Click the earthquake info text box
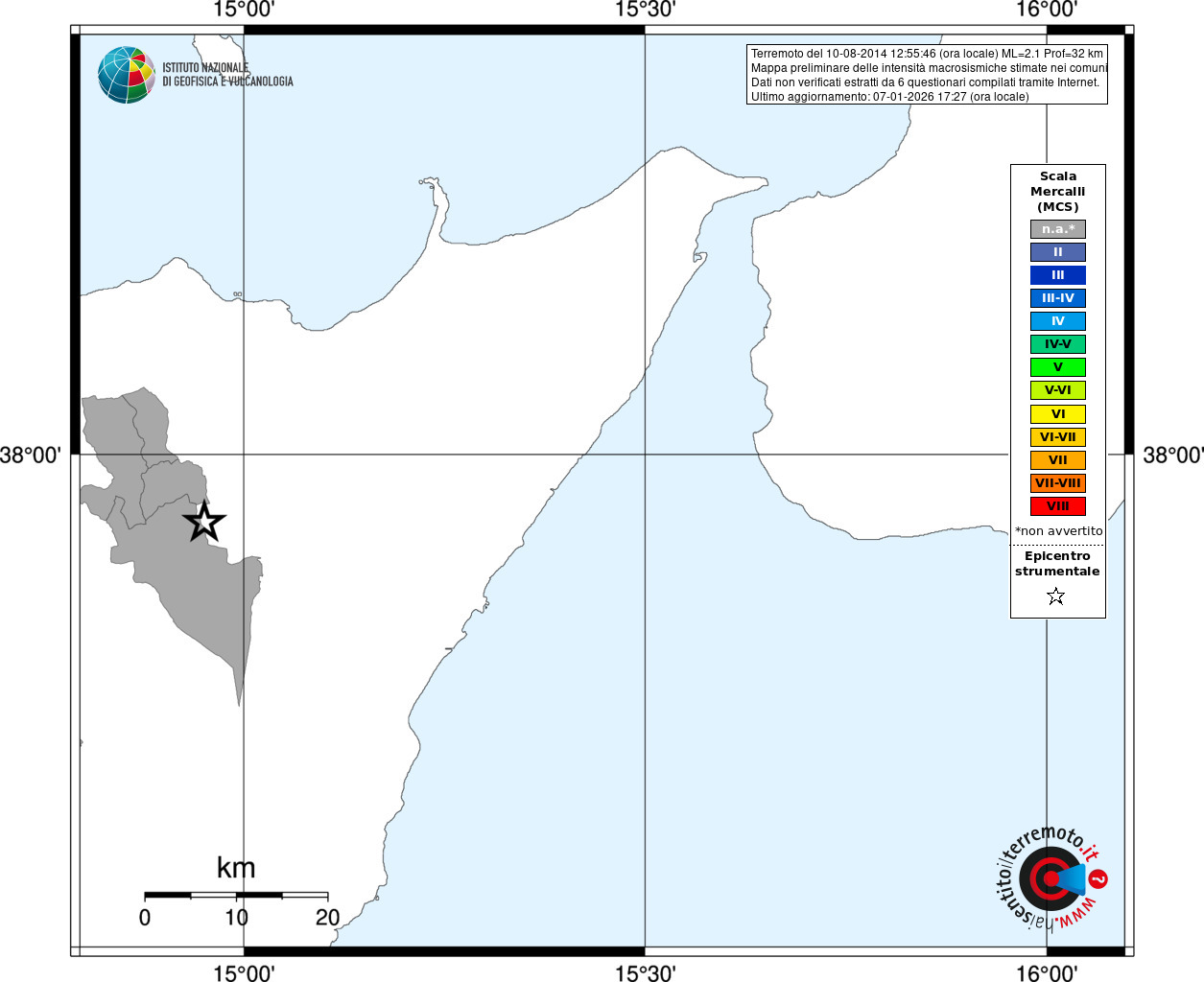Image resolution: width=1204 pixels, height=982 pixels. [x=927, y=75]
